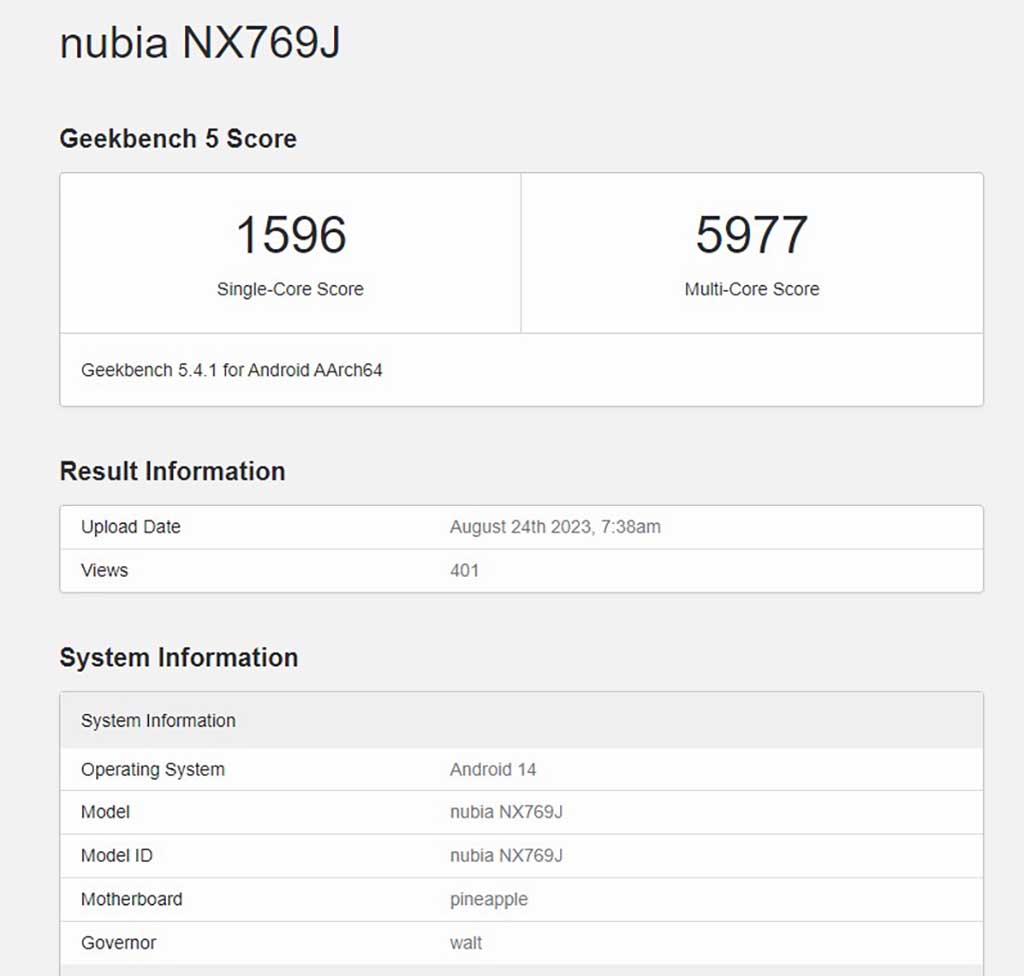The image size is (1024, 976).
Task: Click the Geekbench 5 Score heading
Action: pyautogui.click(x=178, y=138)
